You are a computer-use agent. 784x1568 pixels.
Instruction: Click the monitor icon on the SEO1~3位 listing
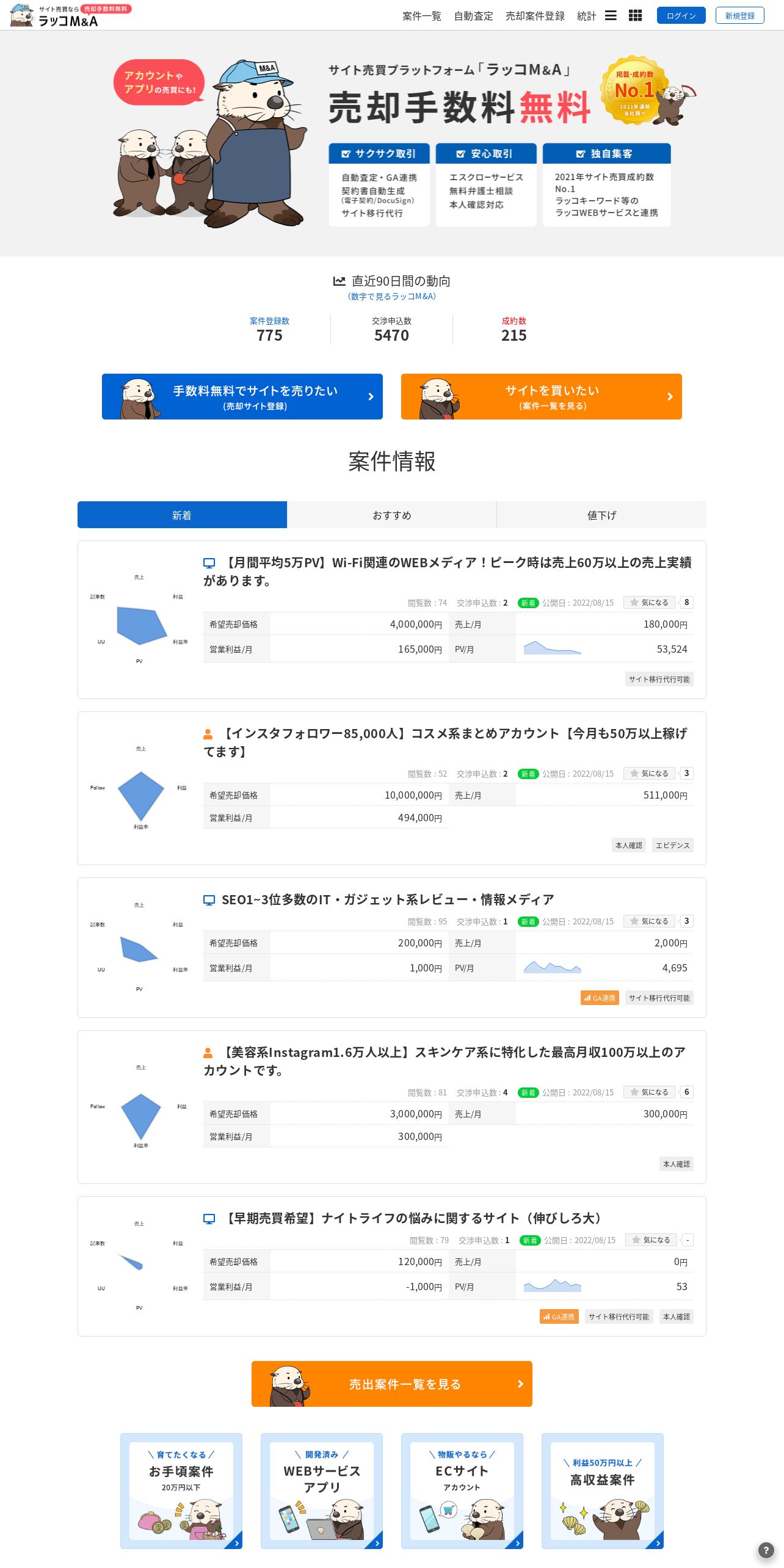click(209, 900)
